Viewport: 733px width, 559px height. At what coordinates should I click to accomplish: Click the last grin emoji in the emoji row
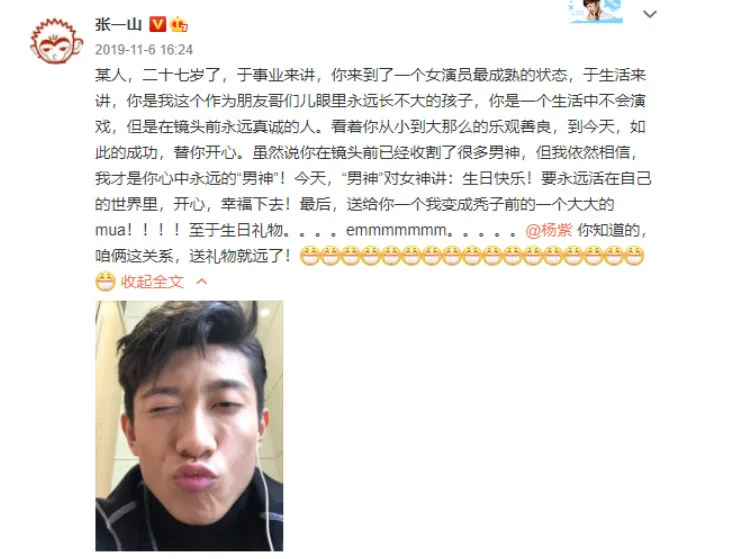tap(634, 256)
